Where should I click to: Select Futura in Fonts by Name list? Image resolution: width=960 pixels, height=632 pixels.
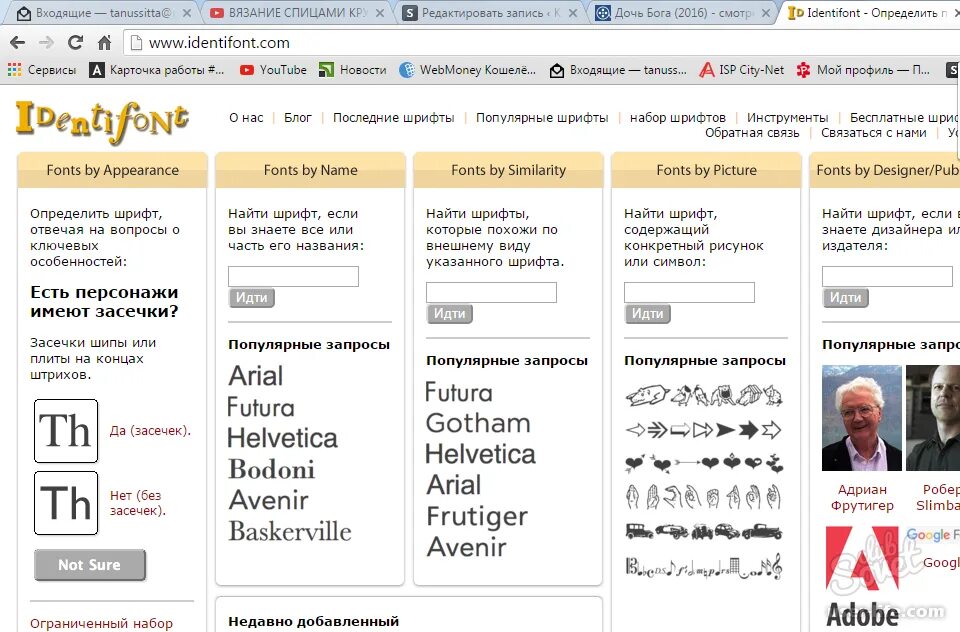click(261, 407)
